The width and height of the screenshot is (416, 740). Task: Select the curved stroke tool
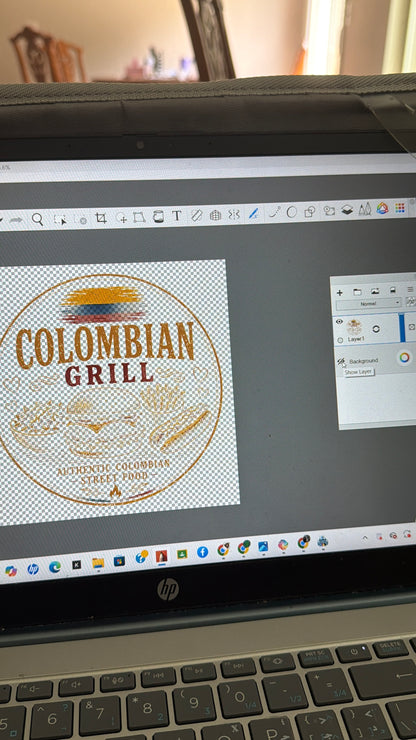click(x=274, y=213)
